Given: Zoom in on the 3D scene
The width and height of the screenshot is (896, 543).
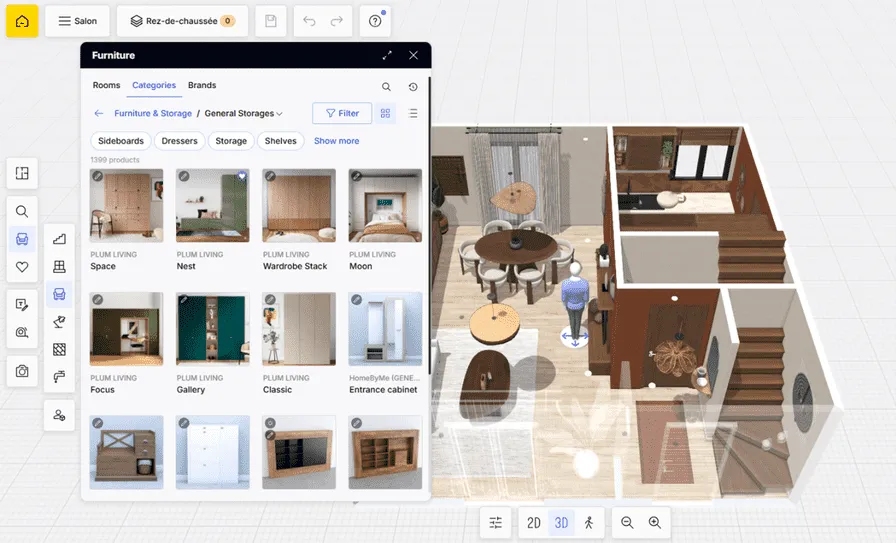Looking at the screenshot, I should (655, 522).
